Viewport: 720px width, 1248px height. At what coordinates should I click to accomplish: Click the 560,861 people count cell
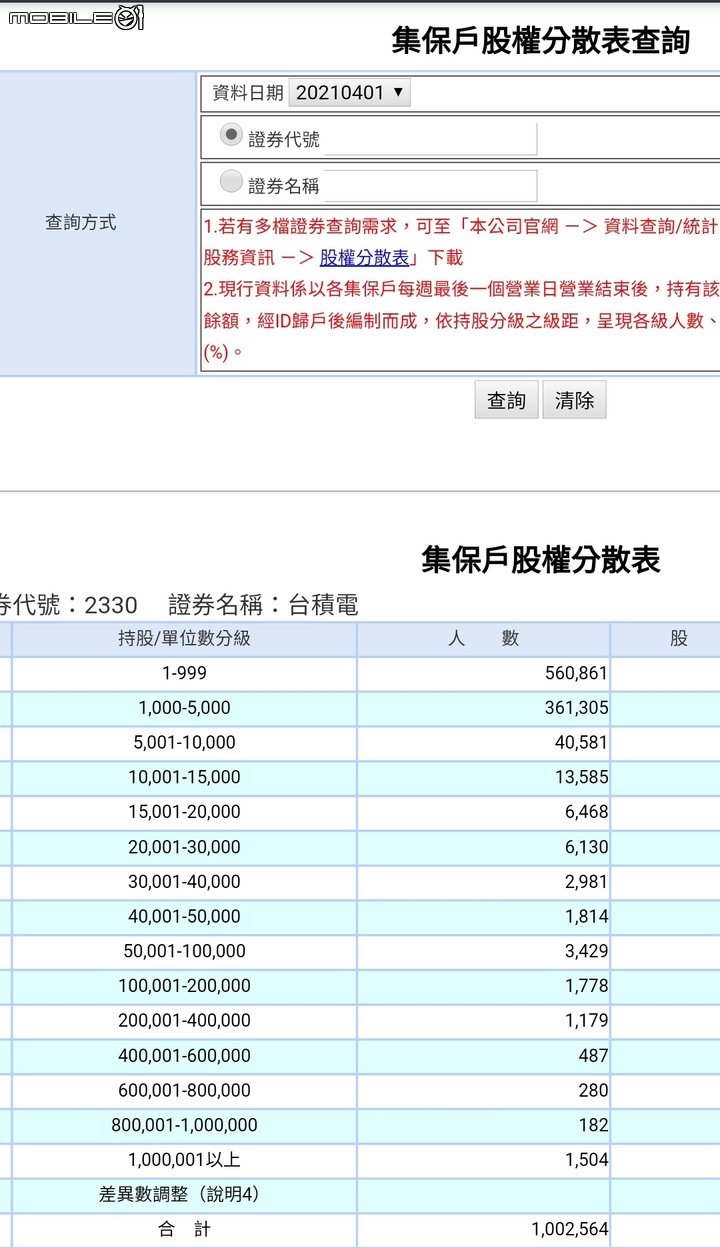click(x=483, y=674)
